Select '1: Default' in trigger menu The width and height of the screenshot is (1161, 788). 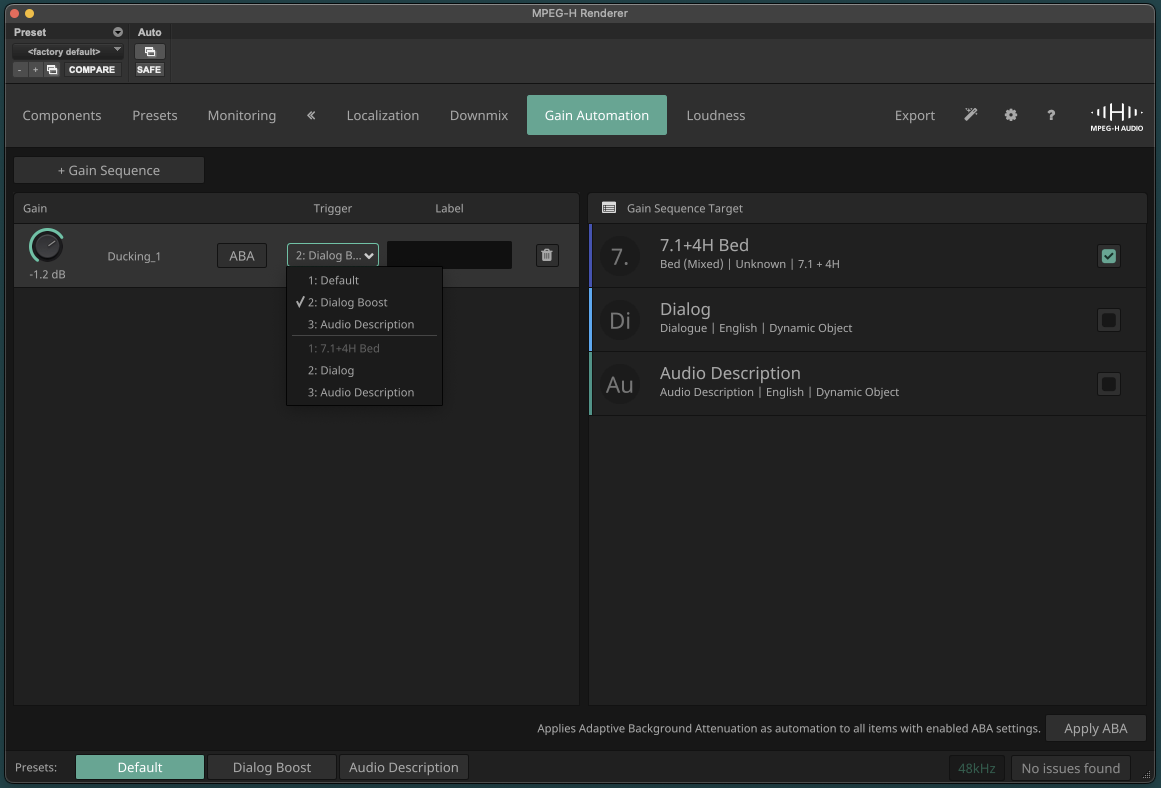[x=364, y=280]
